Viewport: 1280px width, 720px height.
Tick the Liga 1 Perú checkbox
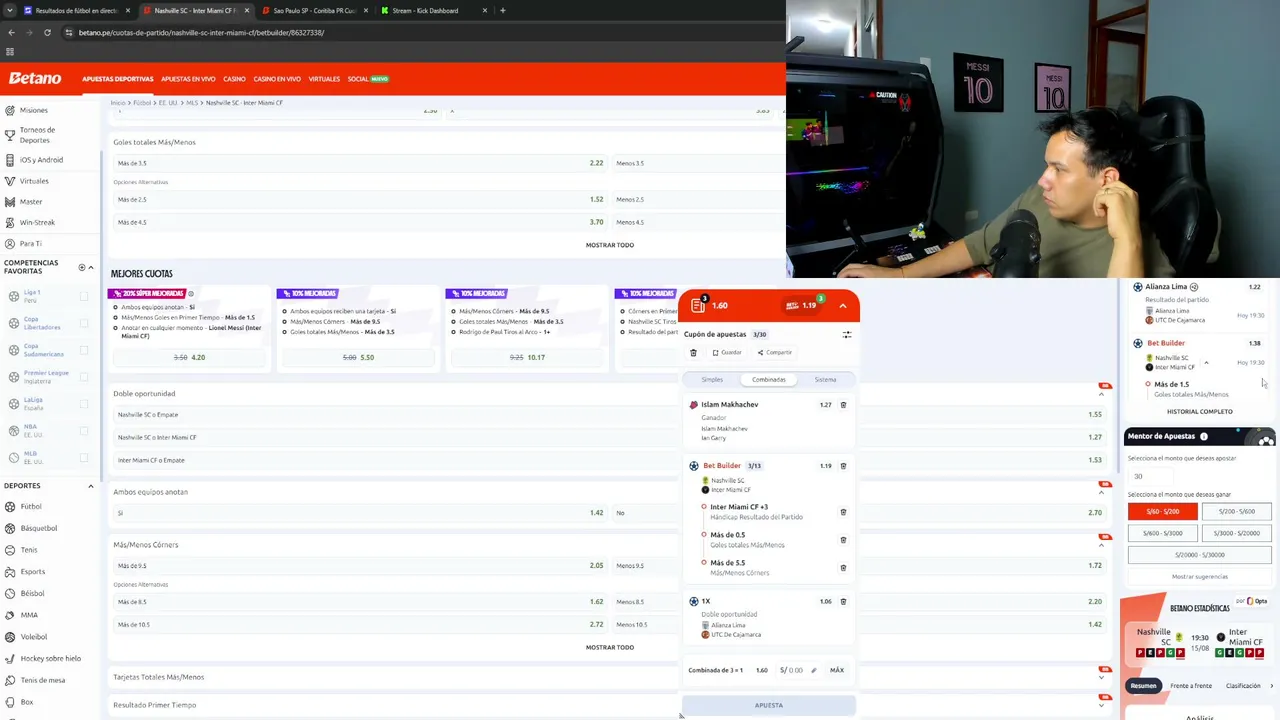84,297
